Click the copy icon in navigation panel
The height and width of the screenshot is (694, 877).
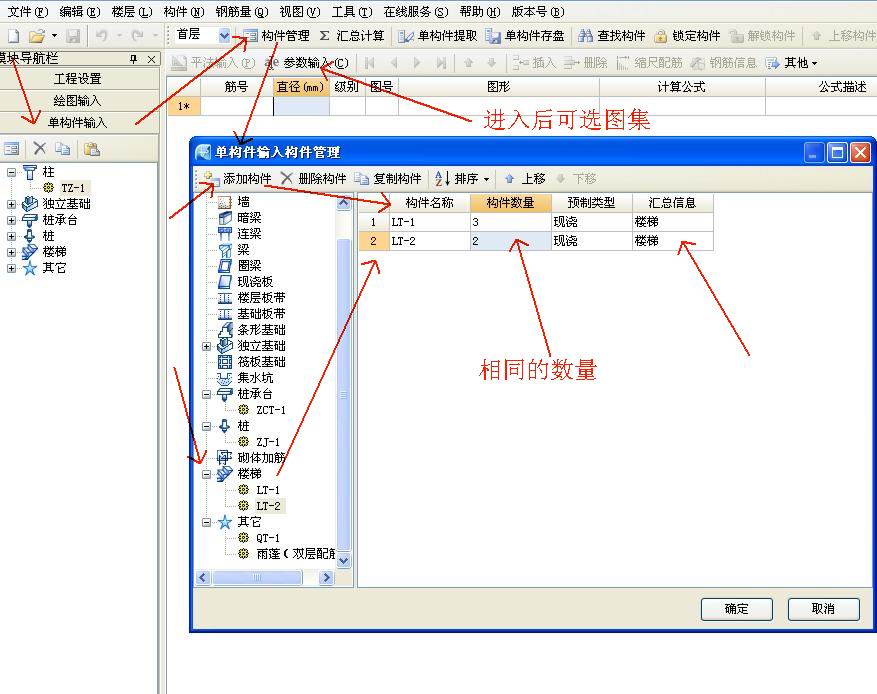pos(63,148)
